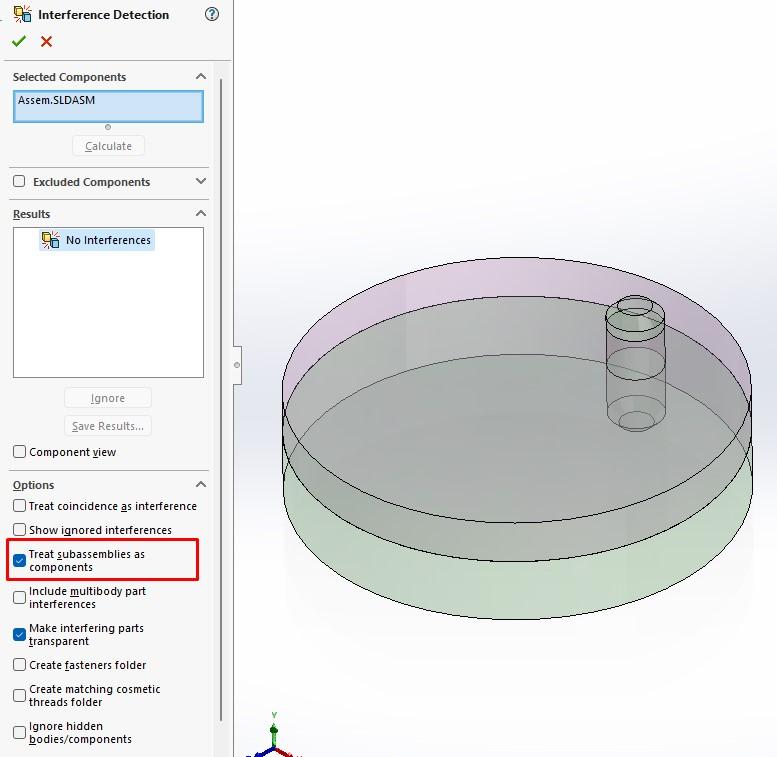The width and height of the screenshot is (777, 757).
Task: Collapse the Selected Components section
Action: point(201,76)
